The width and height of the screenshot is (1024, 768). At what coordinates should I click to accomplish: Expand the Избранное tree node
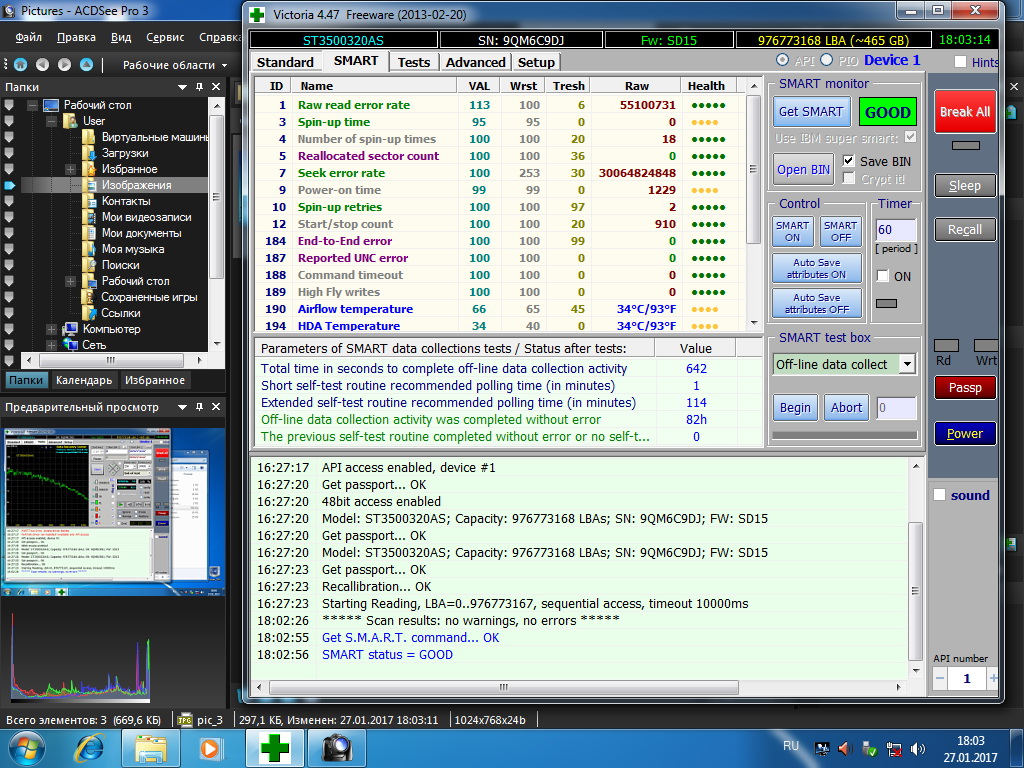coord(70,169)
